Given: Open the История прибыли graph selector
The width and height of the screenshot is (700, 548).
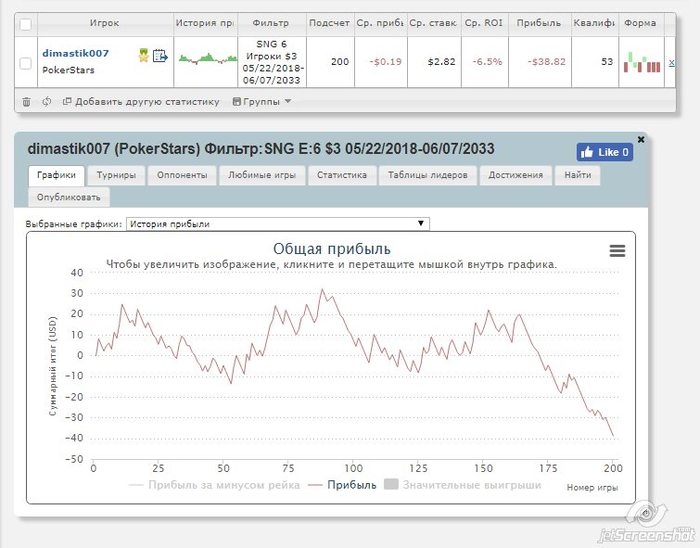Looking at the screenshot, I should (x=278, y=224).
